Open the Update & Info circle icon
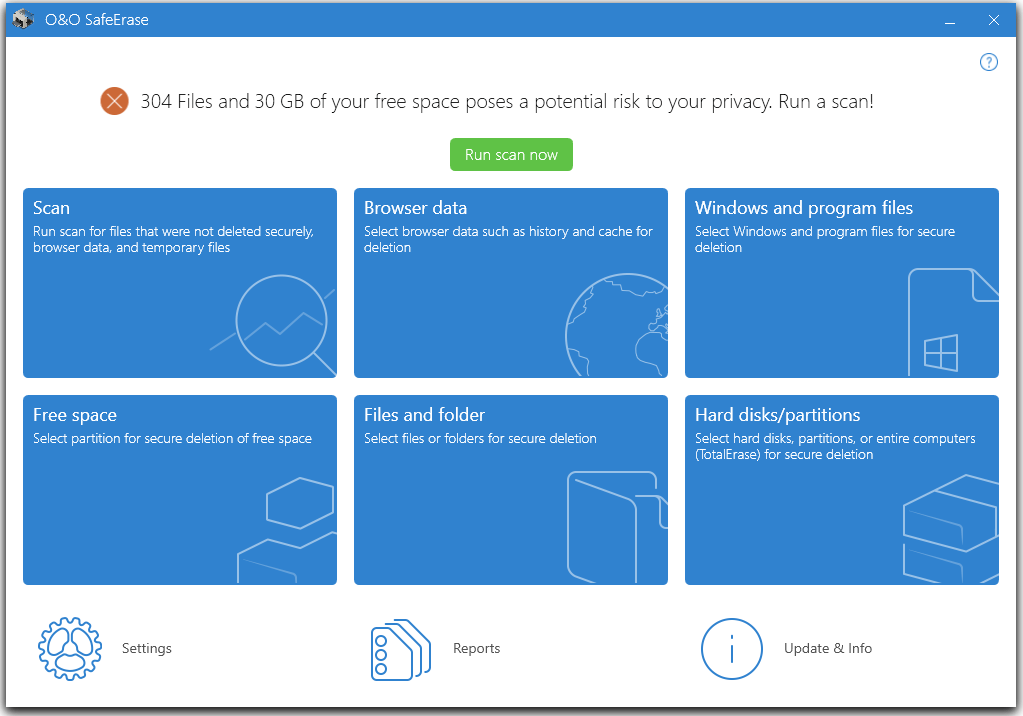 tap(731, 649)
